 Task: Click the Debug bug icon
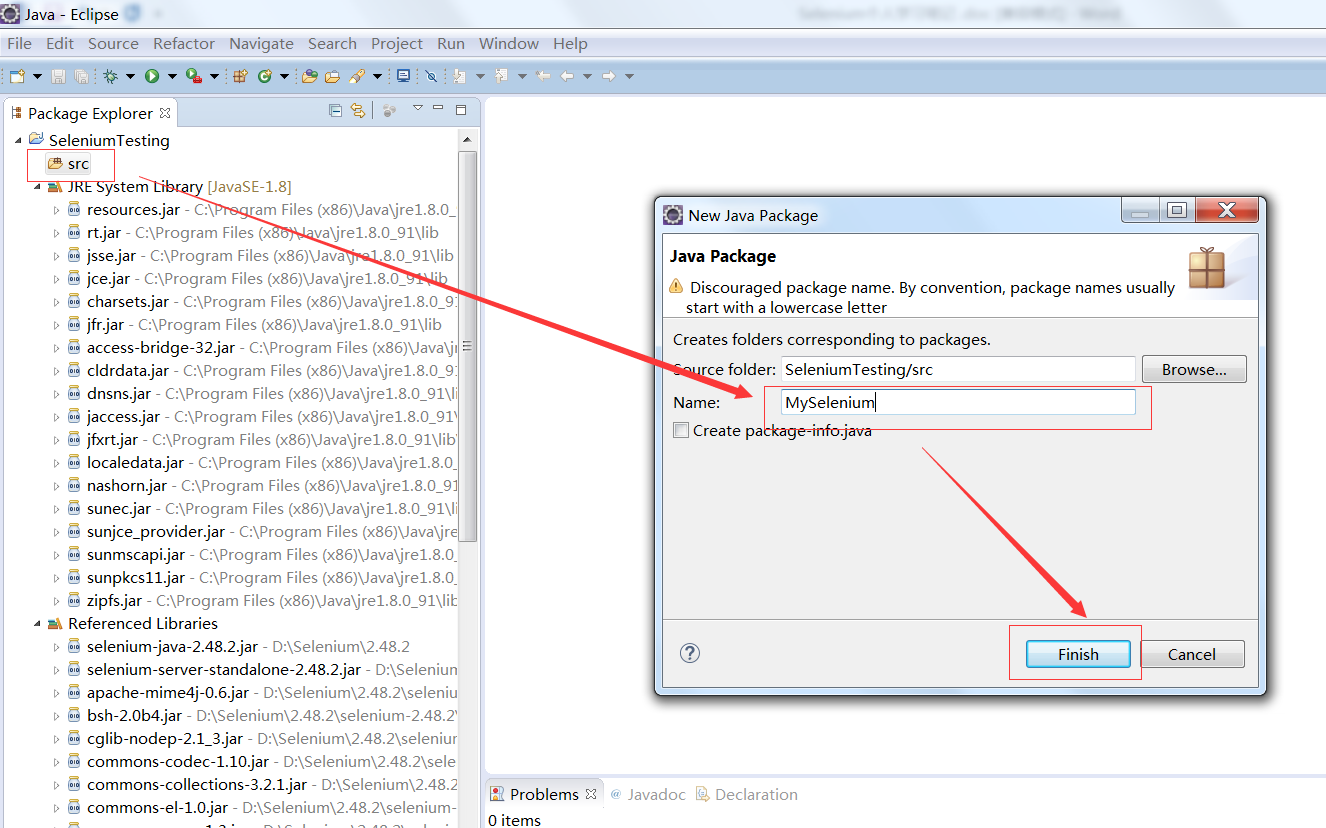(110, 76)
